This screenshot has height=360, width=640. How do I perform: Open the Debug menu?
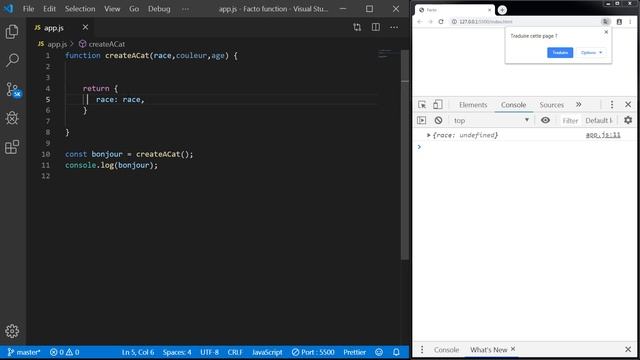(159, 9)
